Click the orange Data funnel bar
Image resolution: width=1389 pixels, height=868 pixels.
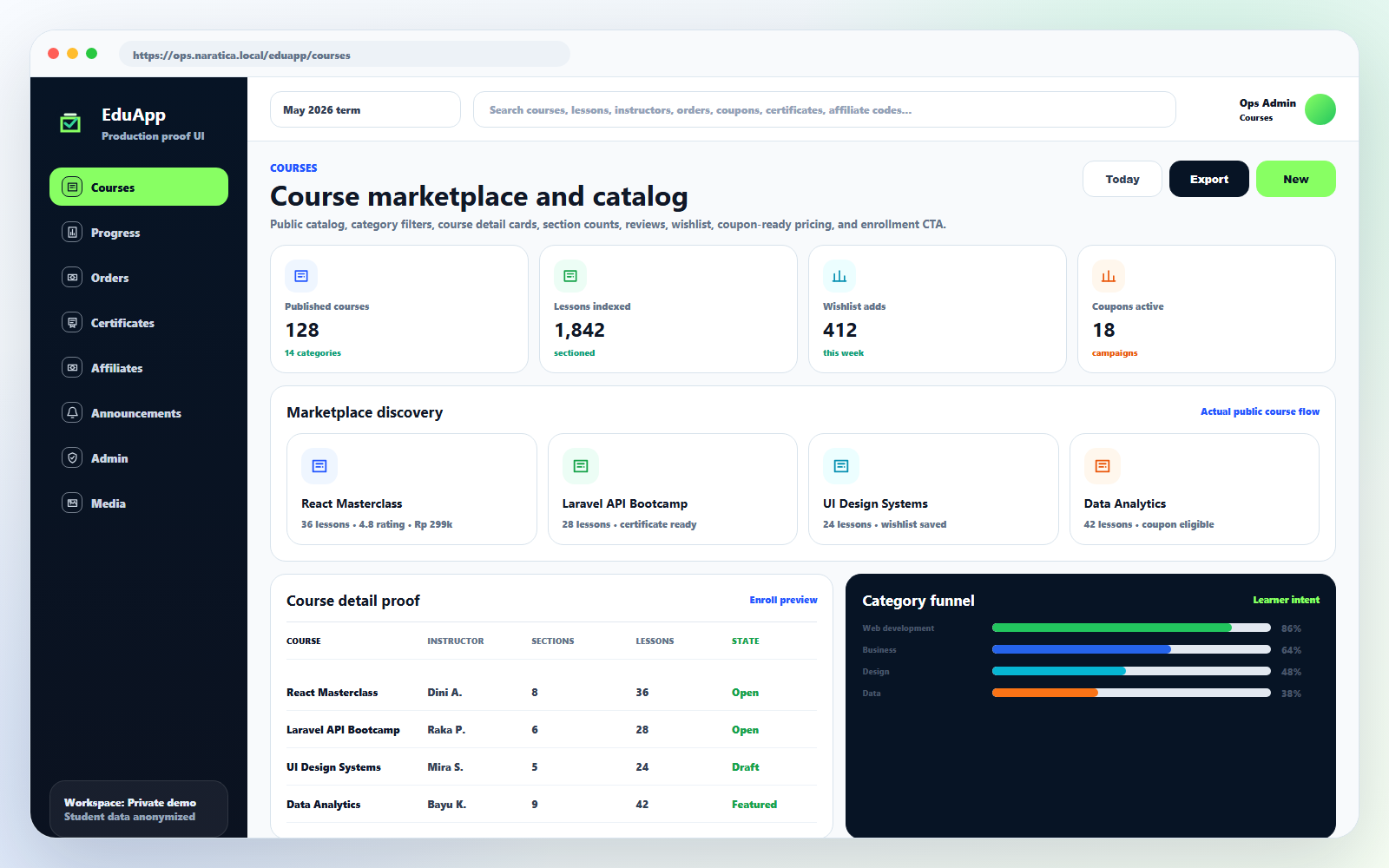(1045, 693)
